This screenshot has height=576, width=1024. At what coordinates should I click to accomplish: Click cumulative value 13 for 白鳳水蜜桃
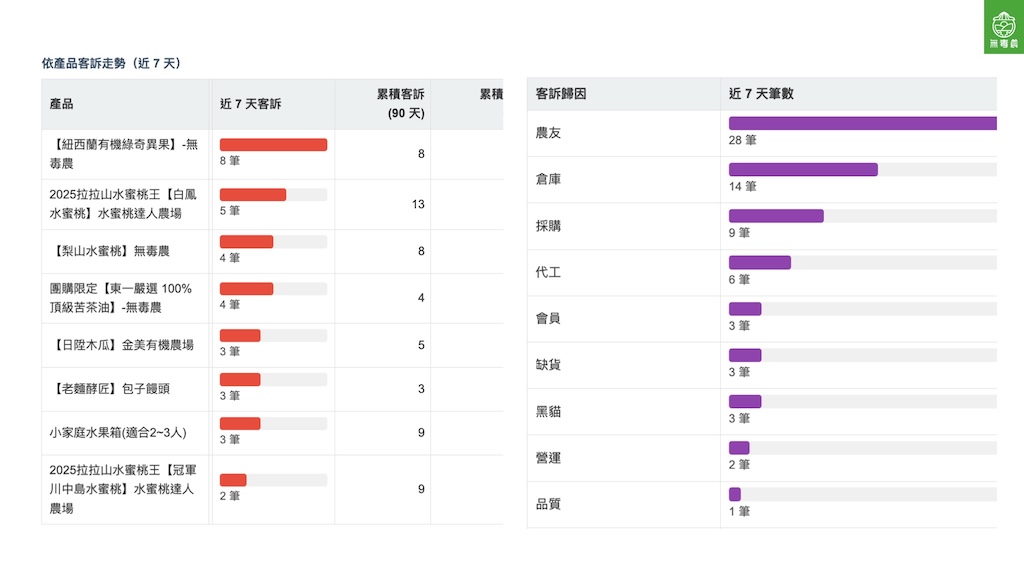(x=418, y=204)
